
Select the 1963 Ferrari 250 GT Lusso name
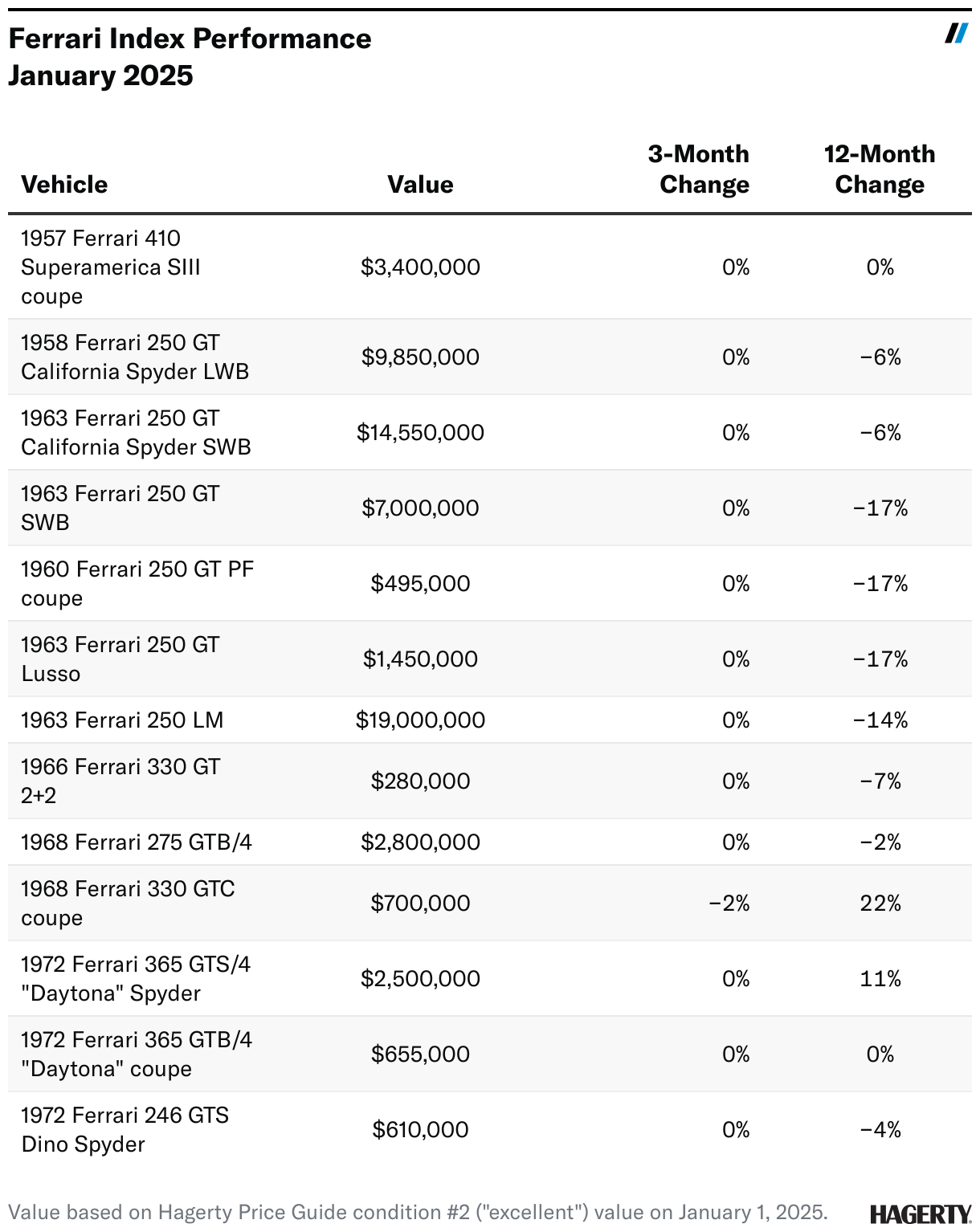[120, 659]
